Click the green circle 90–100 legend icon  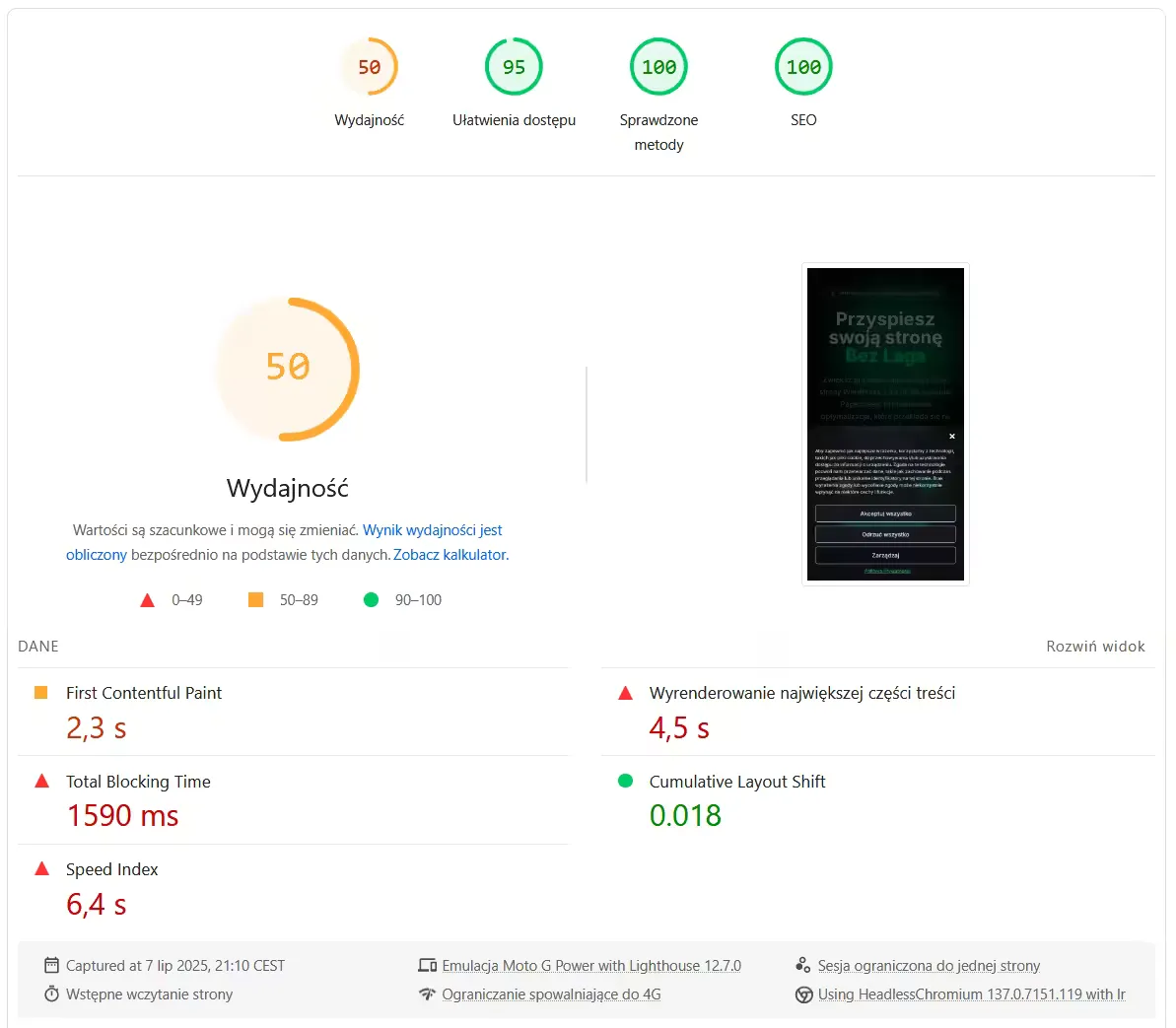click(371, 600)
